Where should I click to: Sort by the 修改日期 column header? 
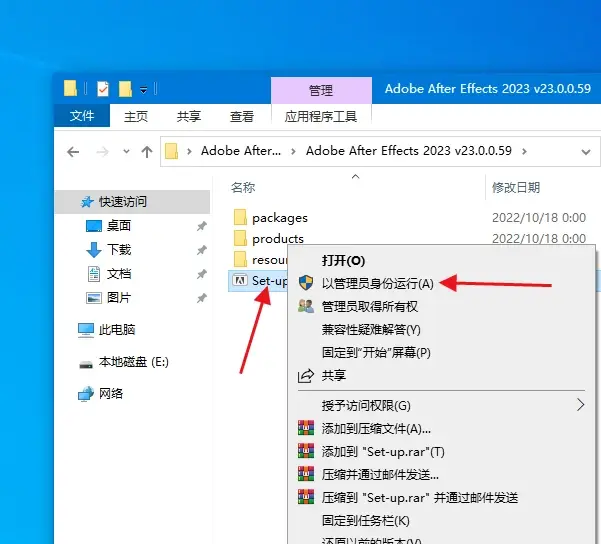[x=516, y=187]
